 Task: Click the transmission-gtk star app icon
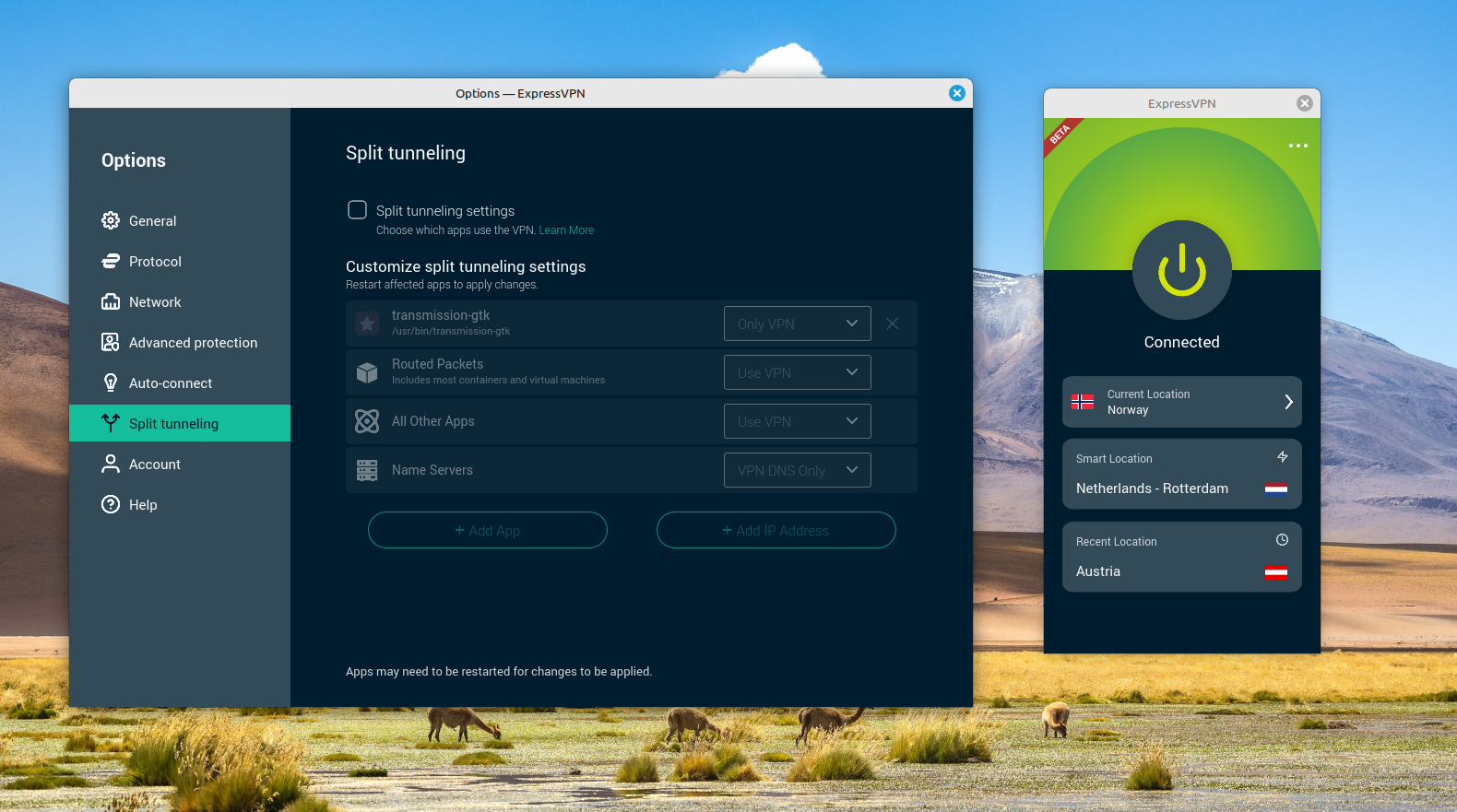pos(367,324)
